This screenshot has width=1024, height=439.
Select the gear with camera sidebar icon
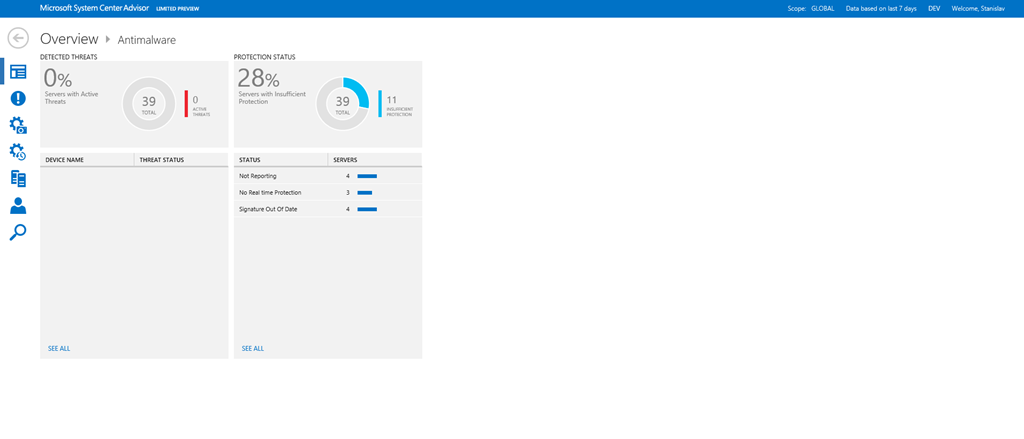click(x=18, y=125)
